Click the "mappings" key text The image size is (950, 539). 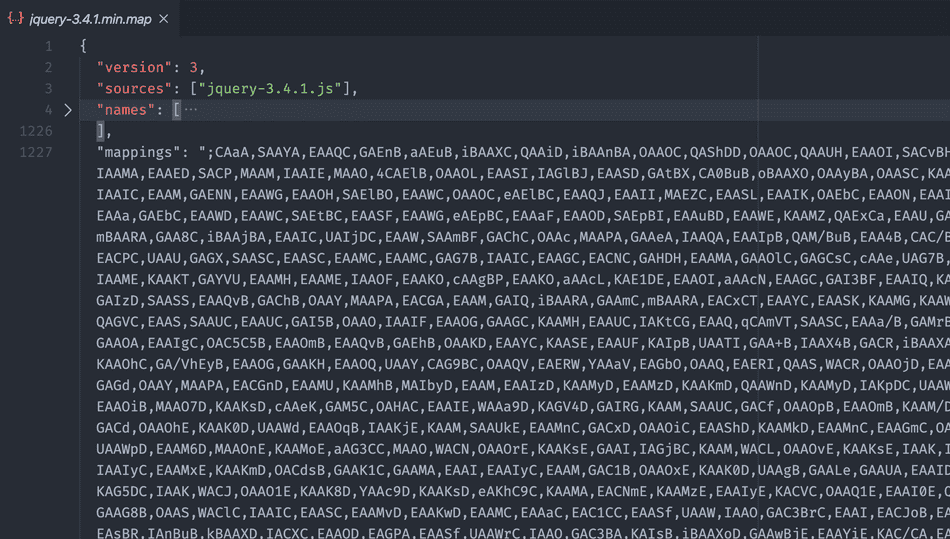[x=138, y=152]
